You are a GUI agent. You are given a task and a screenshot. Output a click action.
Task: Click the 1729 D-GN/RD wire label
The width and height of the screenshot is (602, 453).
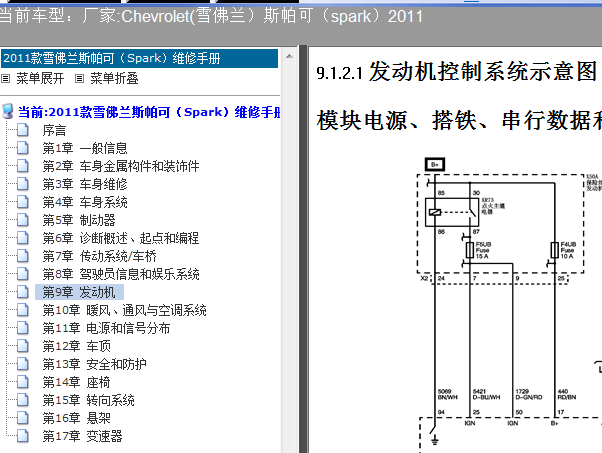[x=529, y=394]
